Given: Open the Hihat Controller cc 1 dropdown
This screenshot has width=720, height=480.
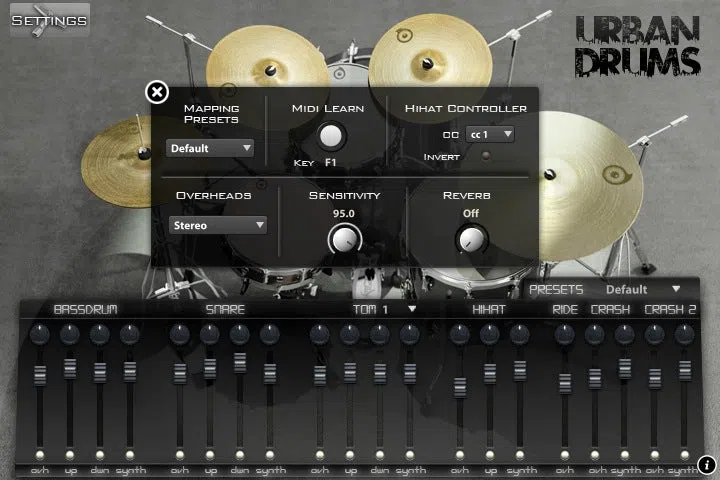Looking at the screenshot, I should point(489,135).
